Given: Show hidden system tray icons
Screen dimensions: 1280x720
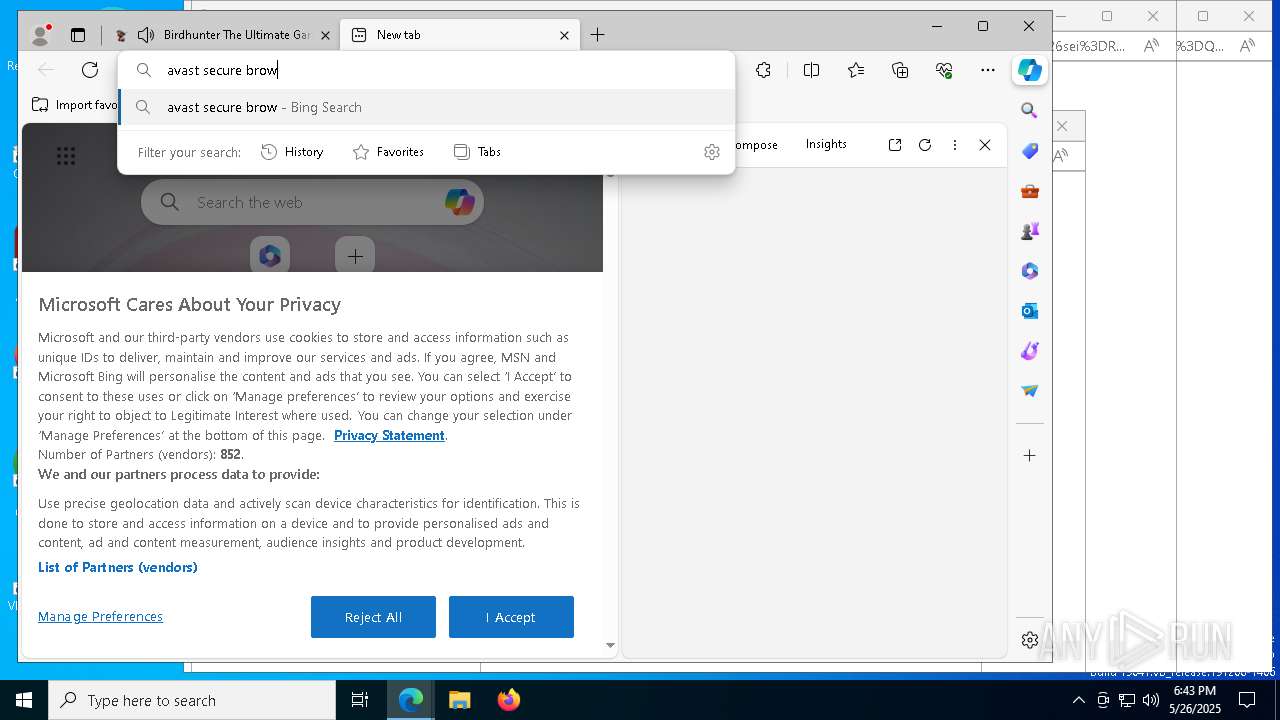Looking at the screenshot, I should point(1078,700).
